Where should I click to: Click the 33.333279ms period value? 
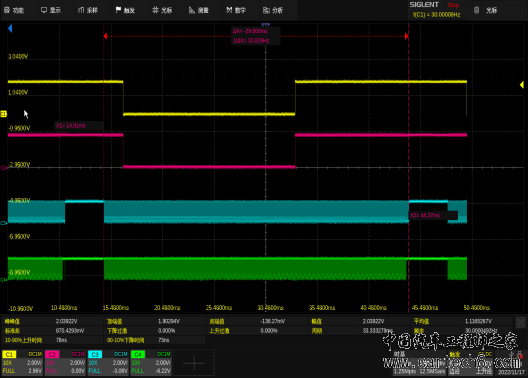378,330
